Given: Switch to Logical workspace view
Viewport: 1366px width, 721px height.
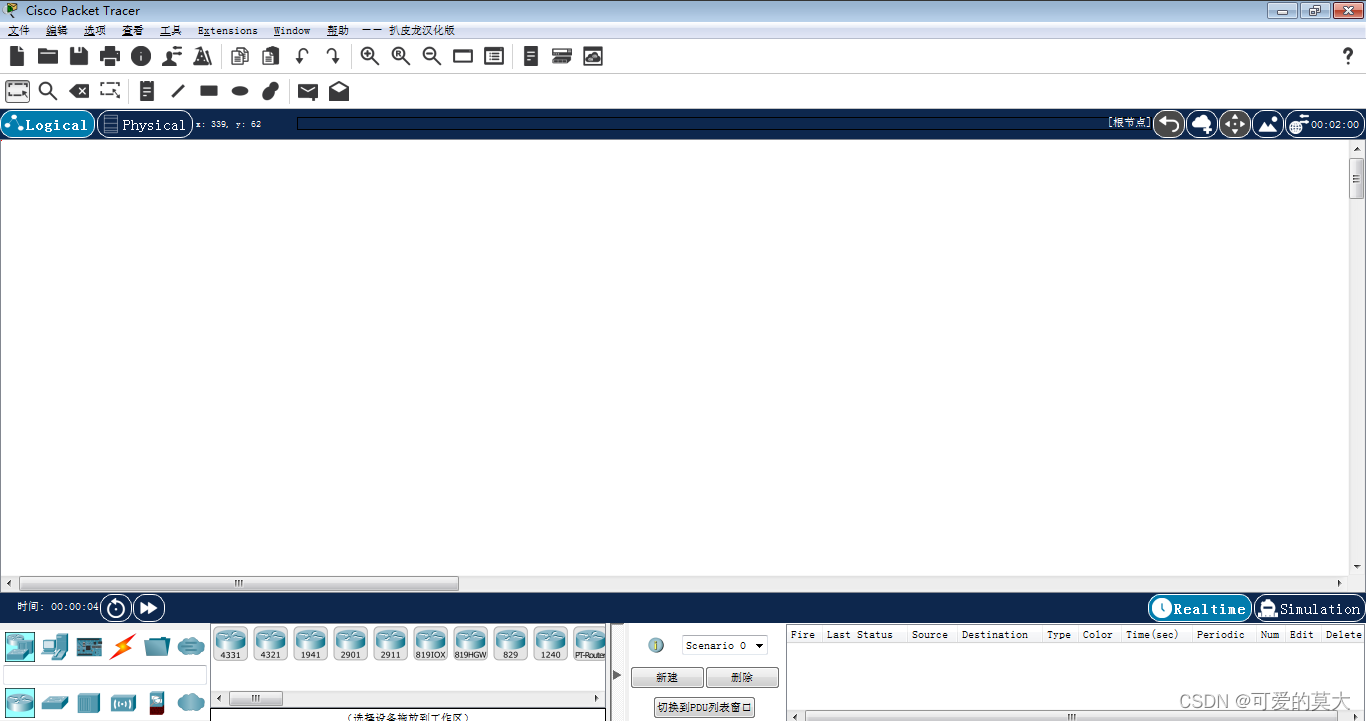Looking at the screenshot, I should point(48,125).
